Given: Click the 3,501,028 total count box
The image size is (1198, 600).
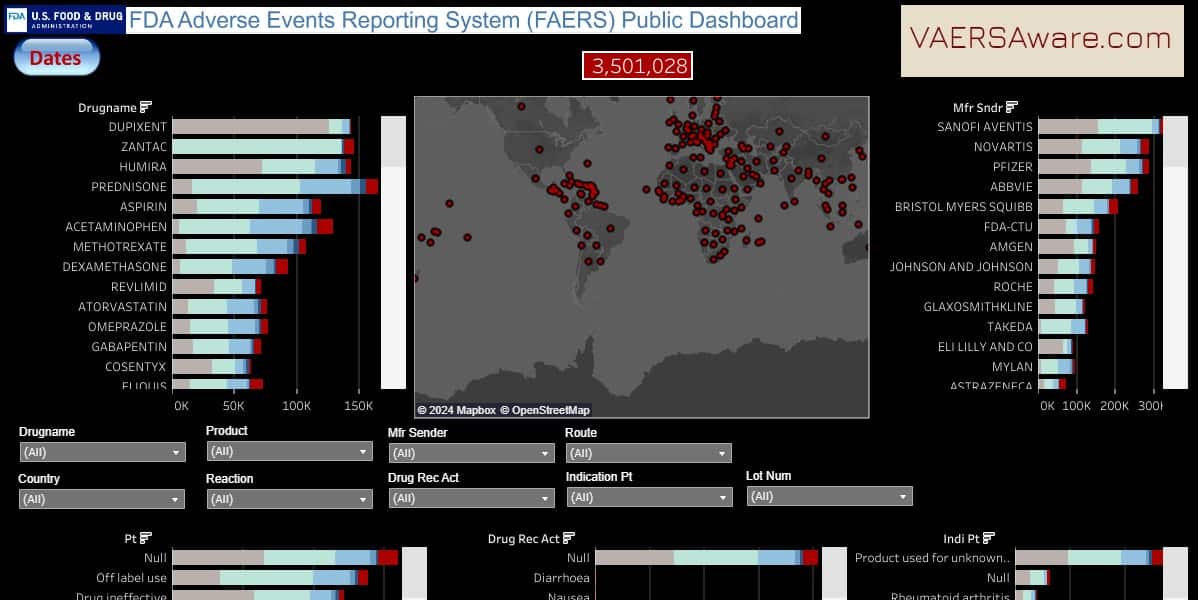Looking at the screenshot, I should pos(637,66).
